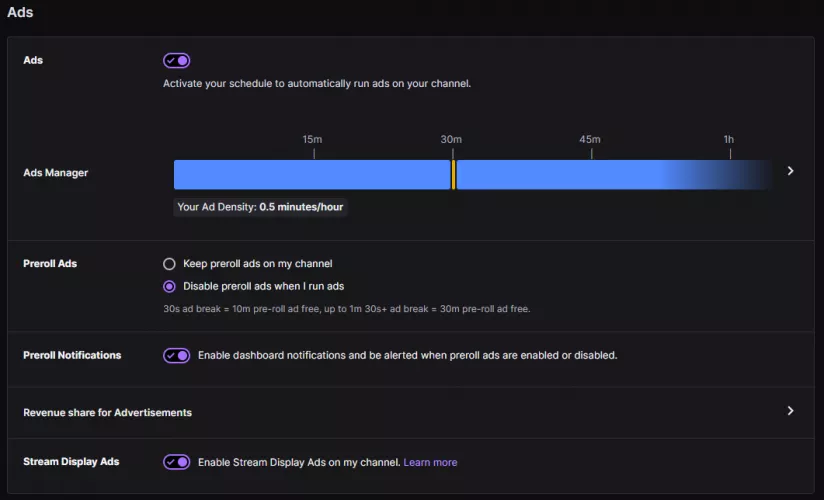The height and width of the screenshot is (500, 824).
Task: Select "Keep preroll ads on my channel"
Action: 169,264
